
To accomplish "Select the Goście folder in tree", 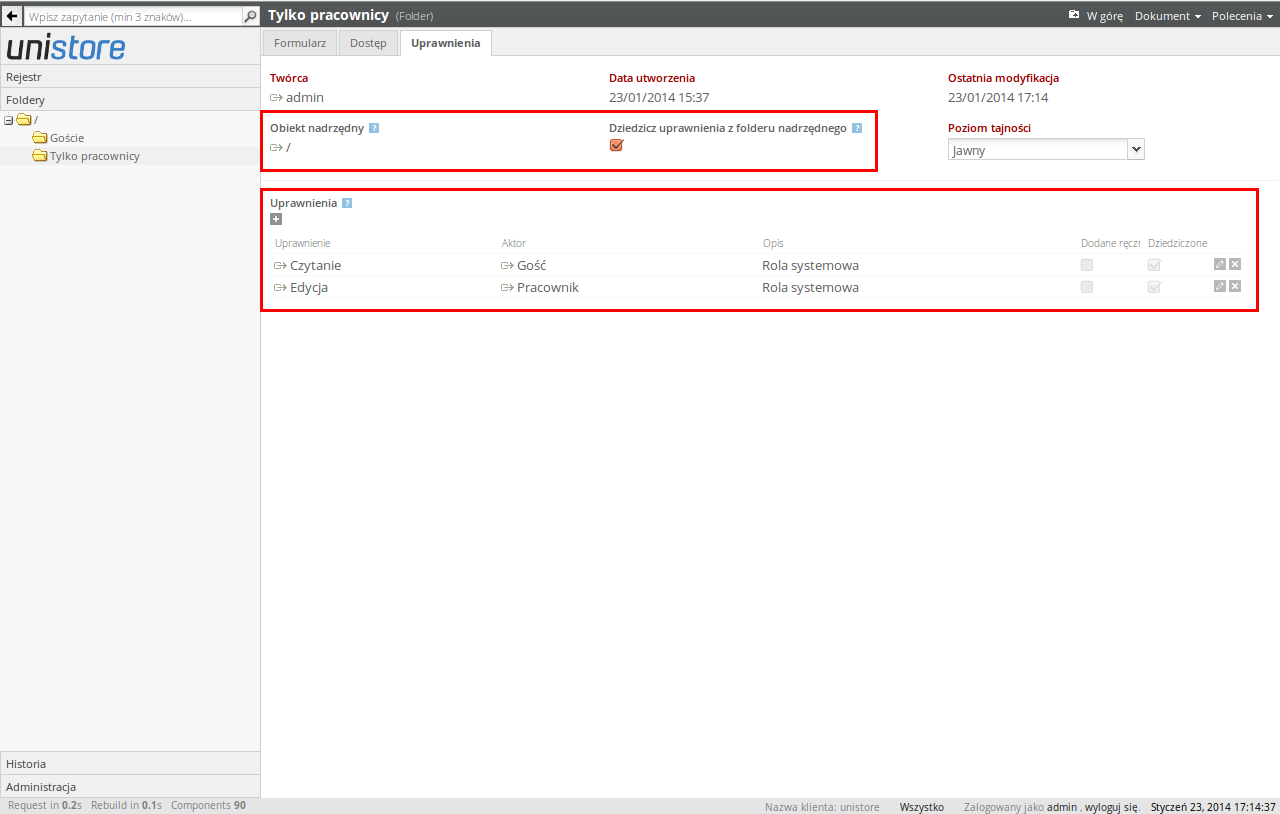I will click(67, 138).
